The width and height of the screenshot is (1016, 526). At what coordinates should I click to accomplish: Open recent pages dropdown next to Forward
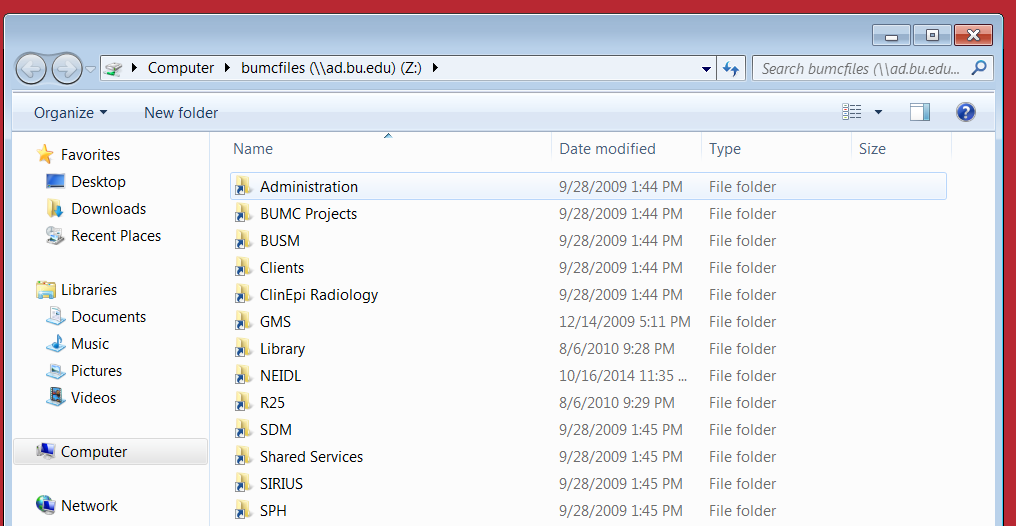tap(91, 69)
